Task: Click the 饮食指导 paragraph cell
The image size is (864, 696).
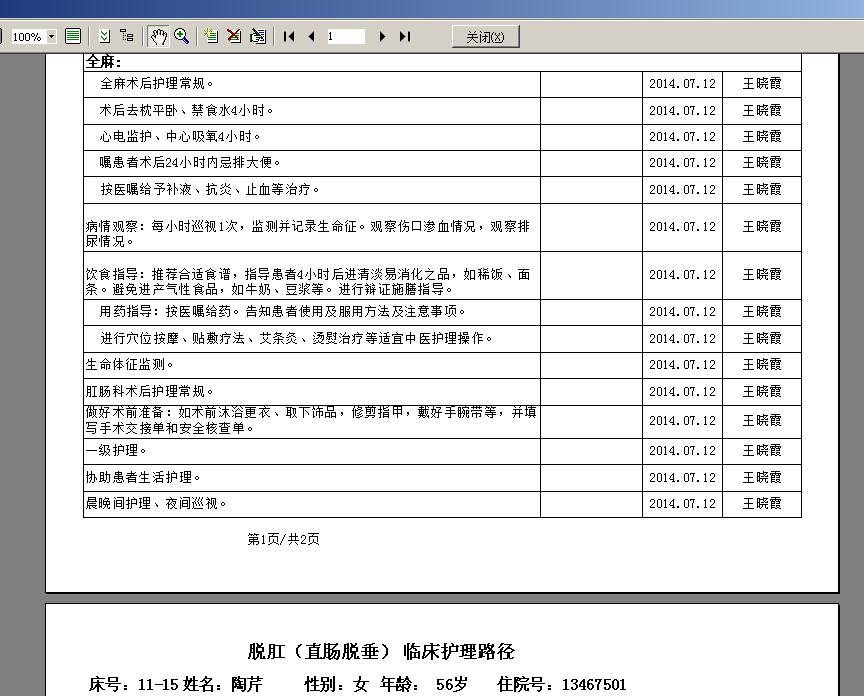Action: [x=312, y=276]
